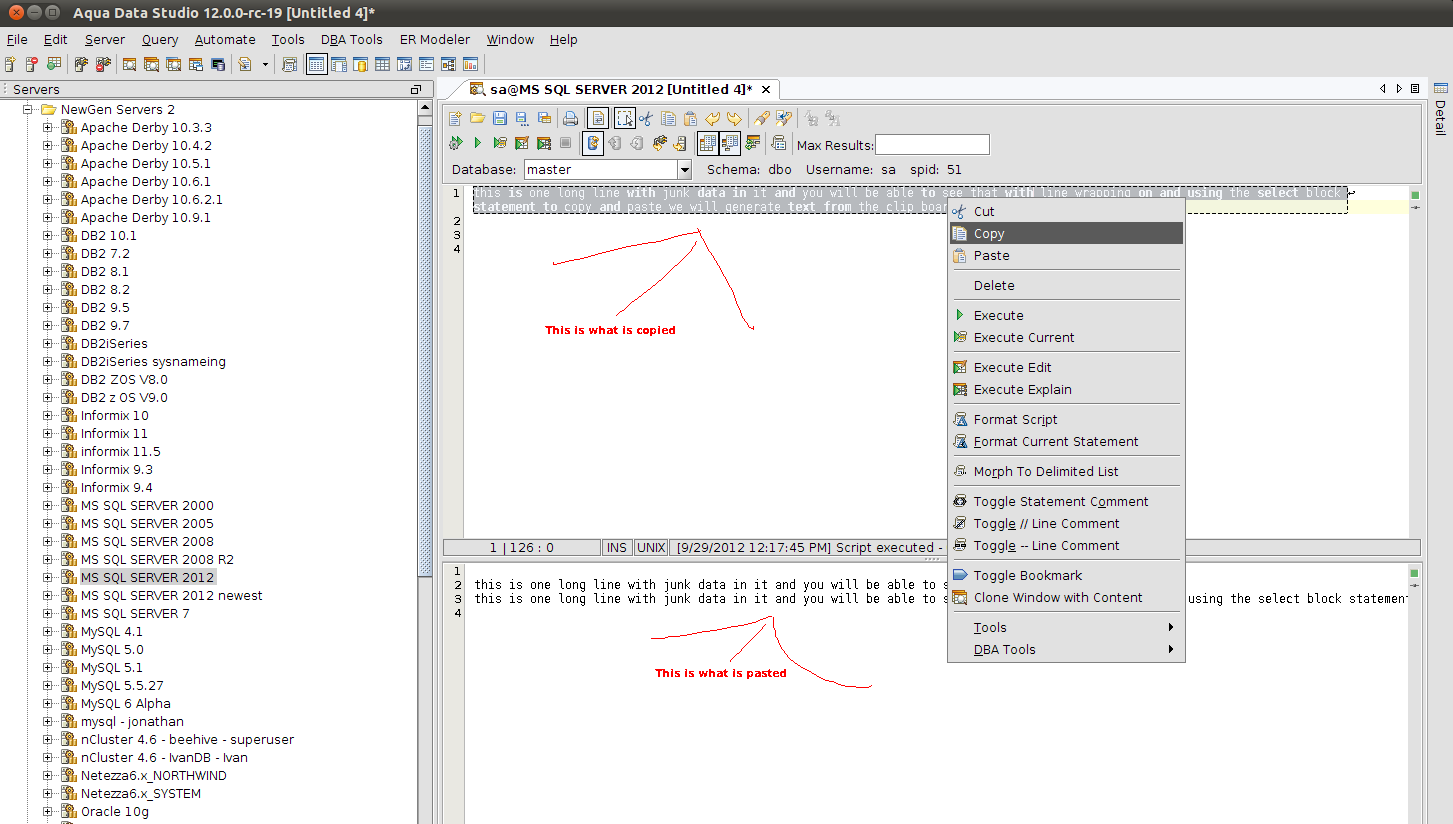Expand the DB2 10.1 server node
This screenshot has height=824, width=1453.
[x=47, y=235]
